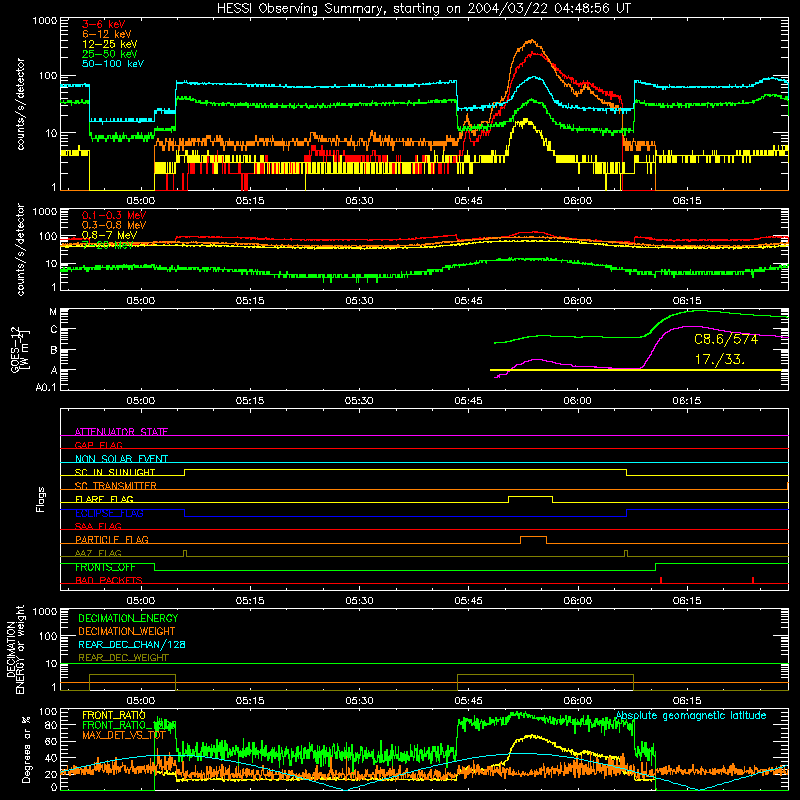
Task: Click the 0.1-0.3 MeV legend label
Action: (114, 215)
